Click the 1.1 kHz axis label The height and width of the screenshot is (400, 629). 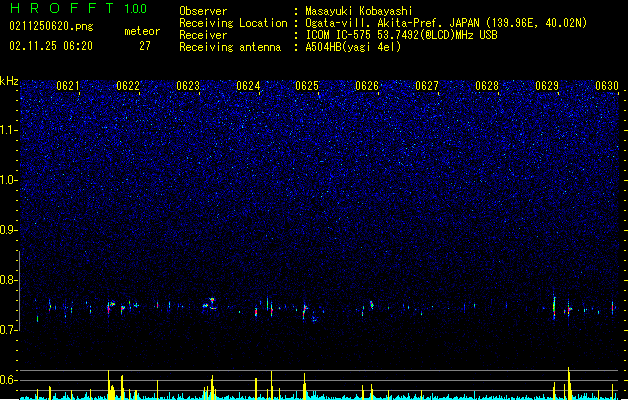click(9, 130)
